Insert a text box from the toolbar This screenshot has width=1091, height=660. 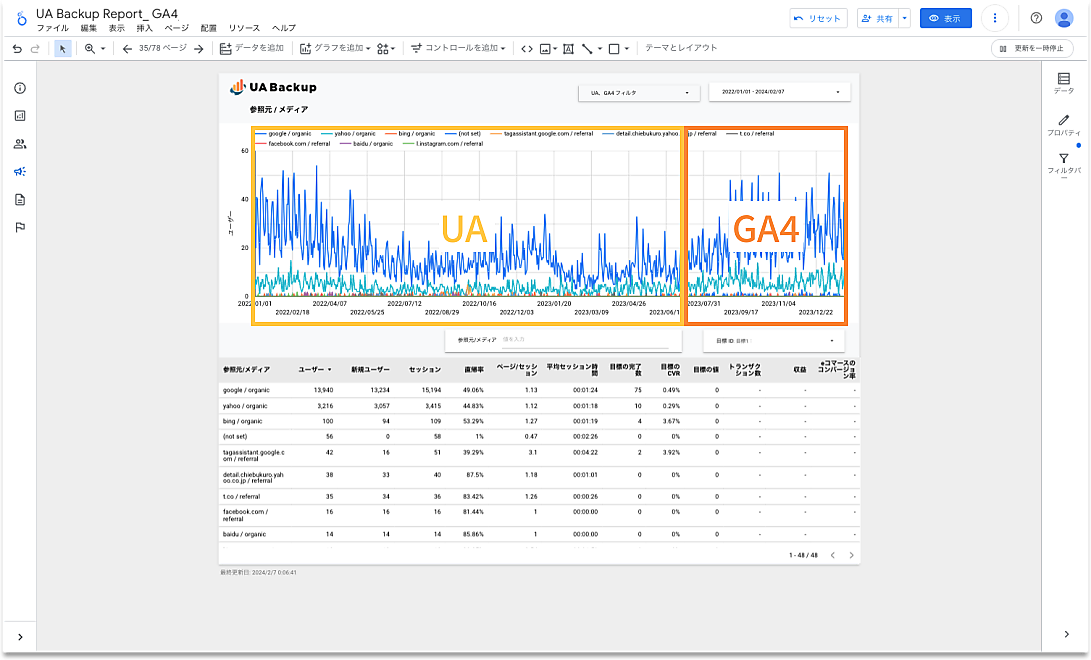coord(568,48)
